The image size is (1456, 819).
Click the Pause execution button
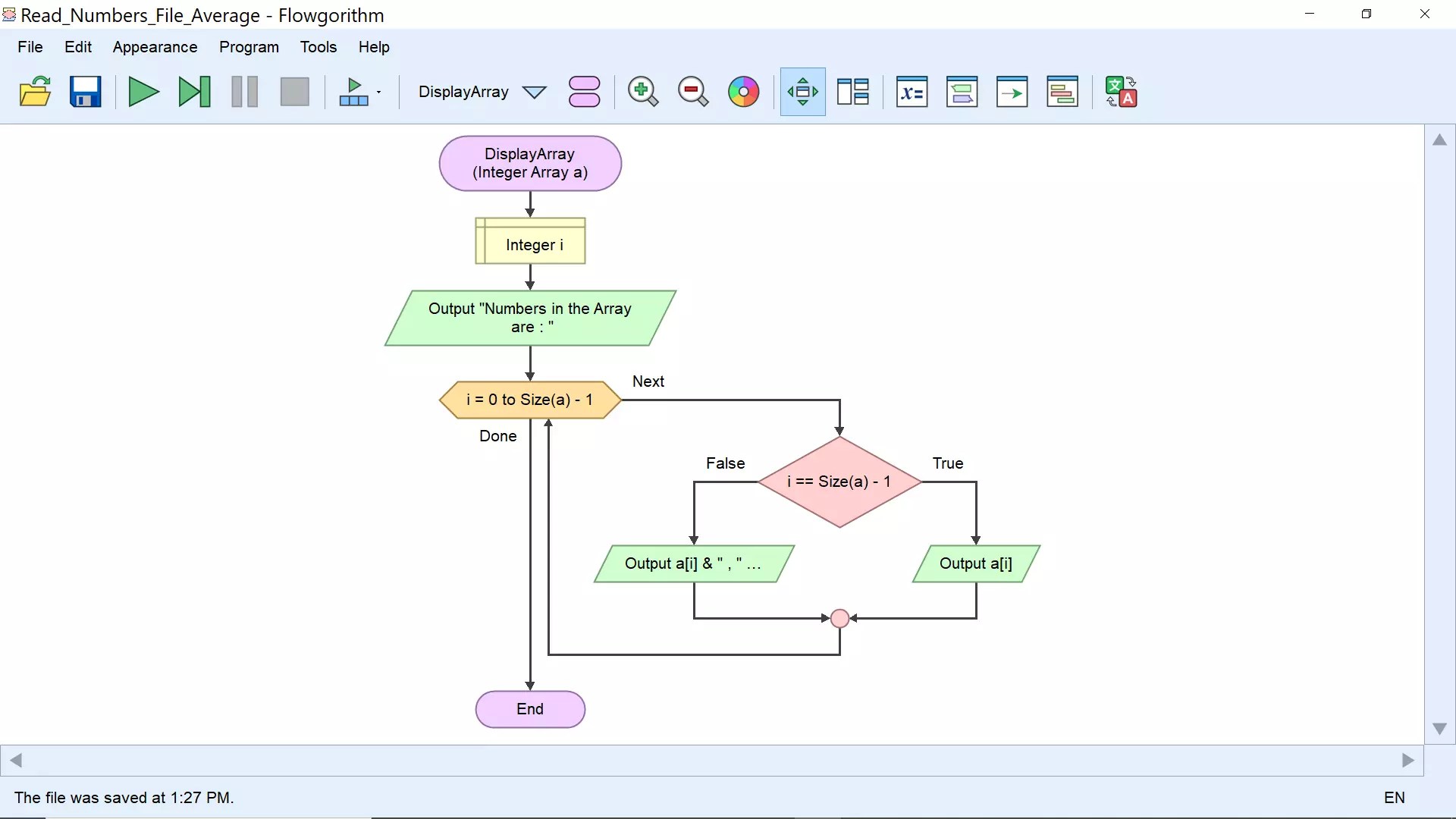click(244, 92)
